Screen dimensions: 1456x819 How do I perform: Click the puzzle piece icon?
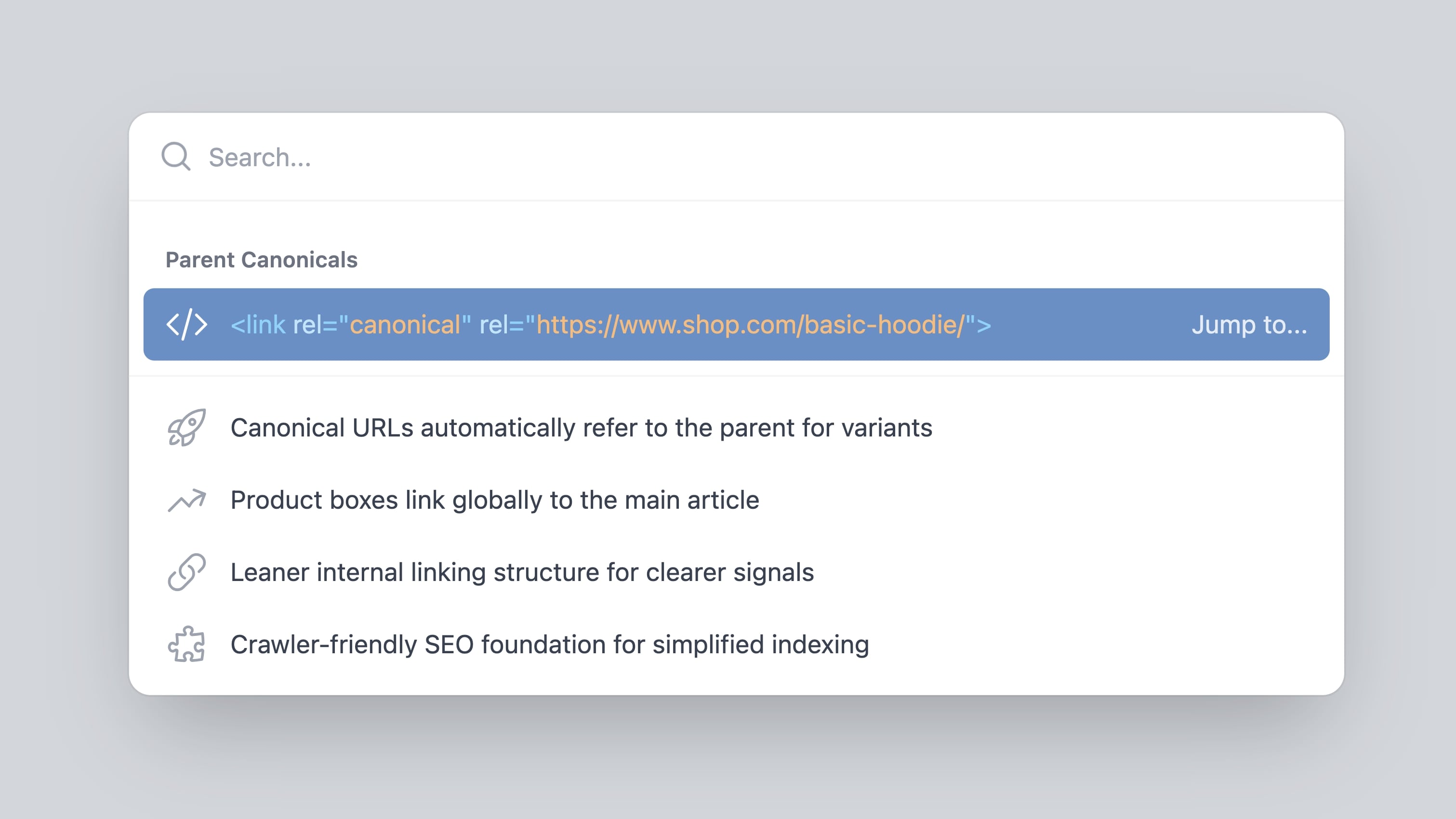187,644
